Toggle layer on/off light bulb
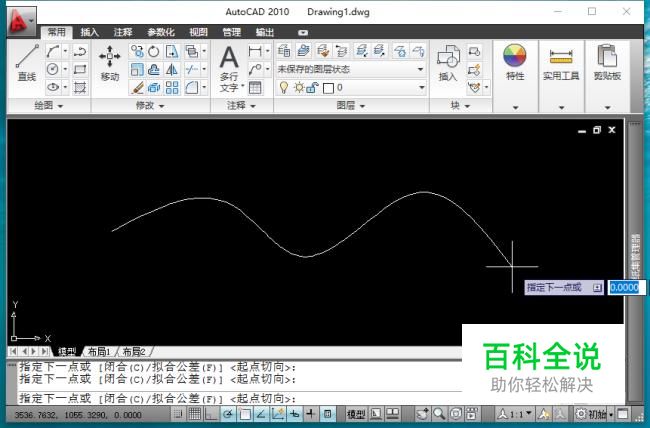 click(284, 88)
